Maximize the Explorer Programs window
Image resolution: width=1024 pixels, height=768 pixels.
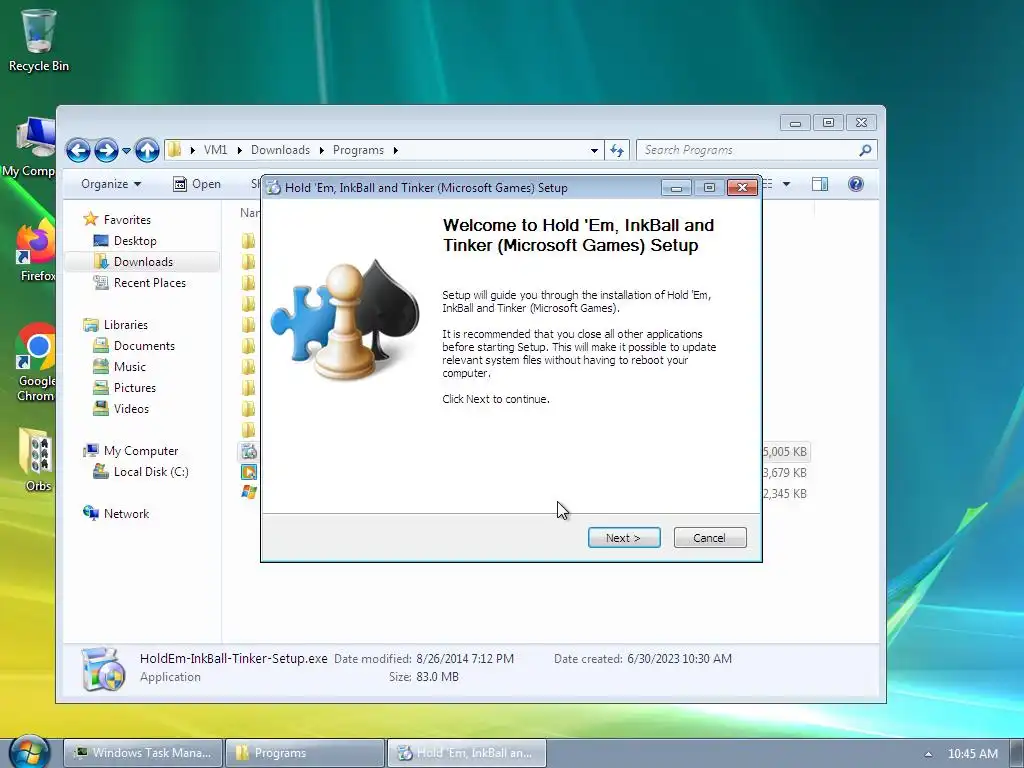(x=828, y=123)
